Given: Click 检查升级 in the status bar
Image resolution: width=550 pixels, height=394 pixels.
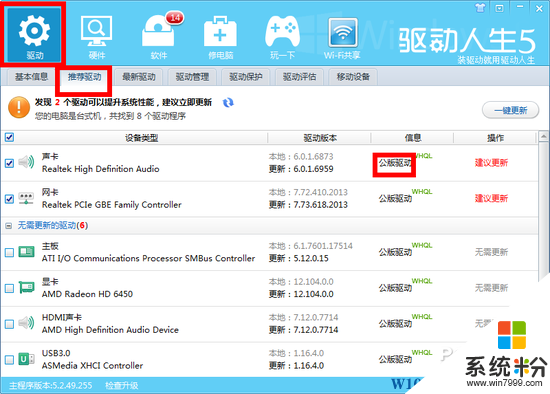Looking at the screenshot, I should [x=122, y=386].
